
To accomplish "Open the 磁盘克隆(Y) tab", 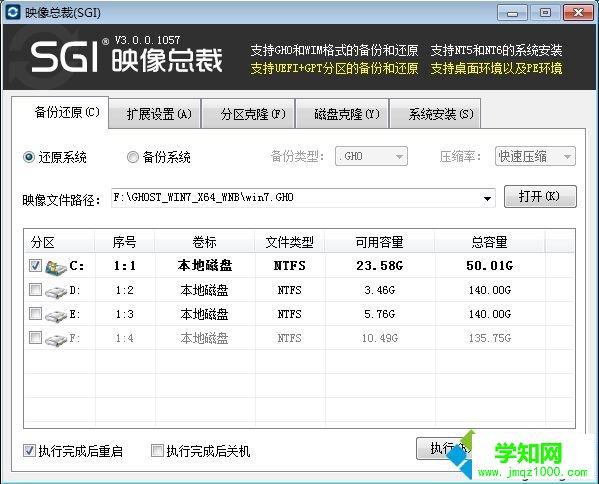I will pyautogui.click(x=343, y=114).
